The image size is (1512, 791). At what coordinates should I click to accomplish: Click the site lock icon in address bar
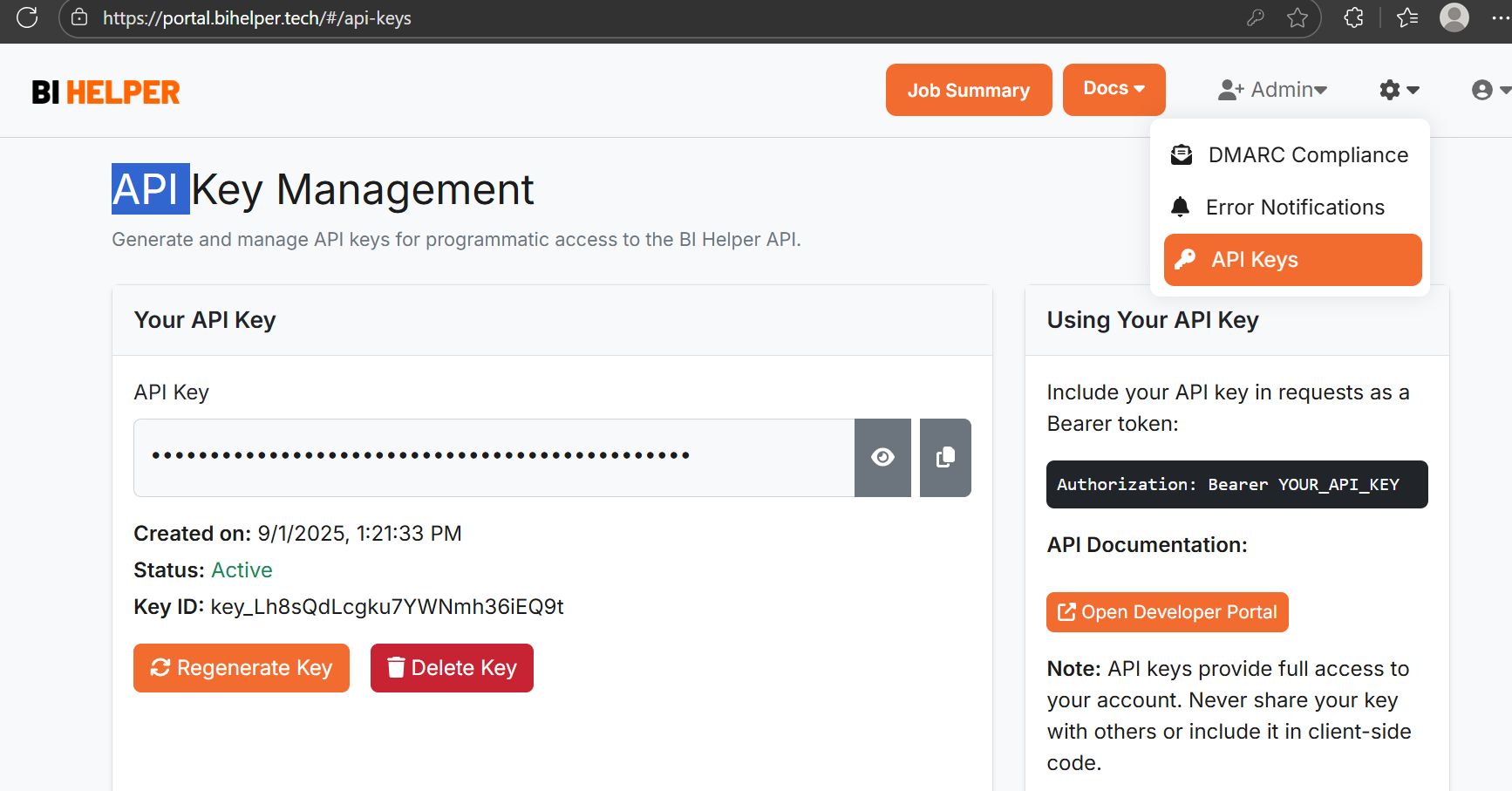79,17
